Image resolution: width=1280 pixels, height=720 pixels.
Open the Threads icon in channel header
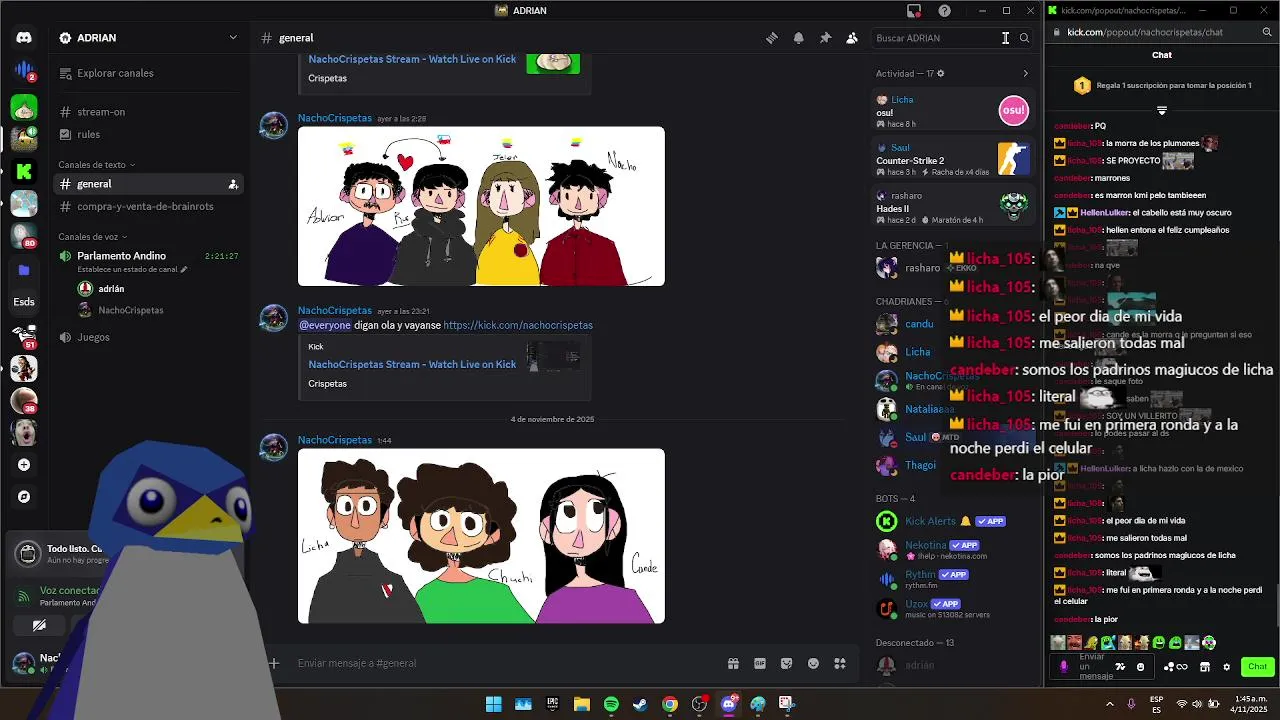[x=772, y=38]
